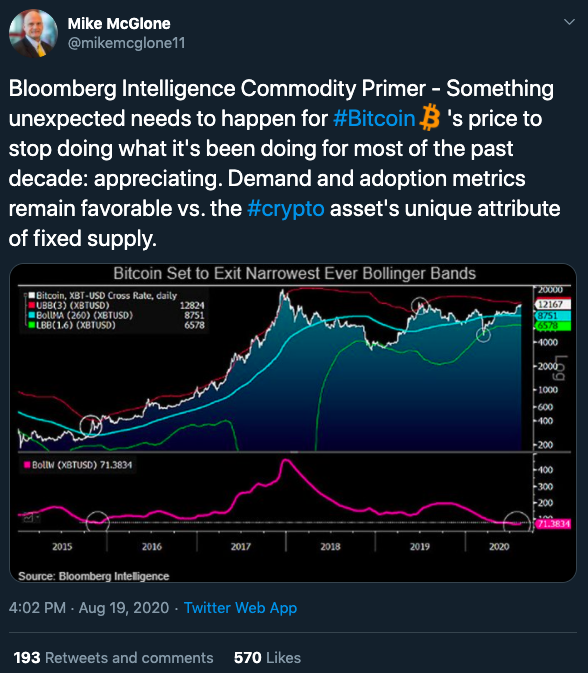Click the red UBB(3) legend swatch
The height and width of the screenshot is (673, 588).
[31, 306]
